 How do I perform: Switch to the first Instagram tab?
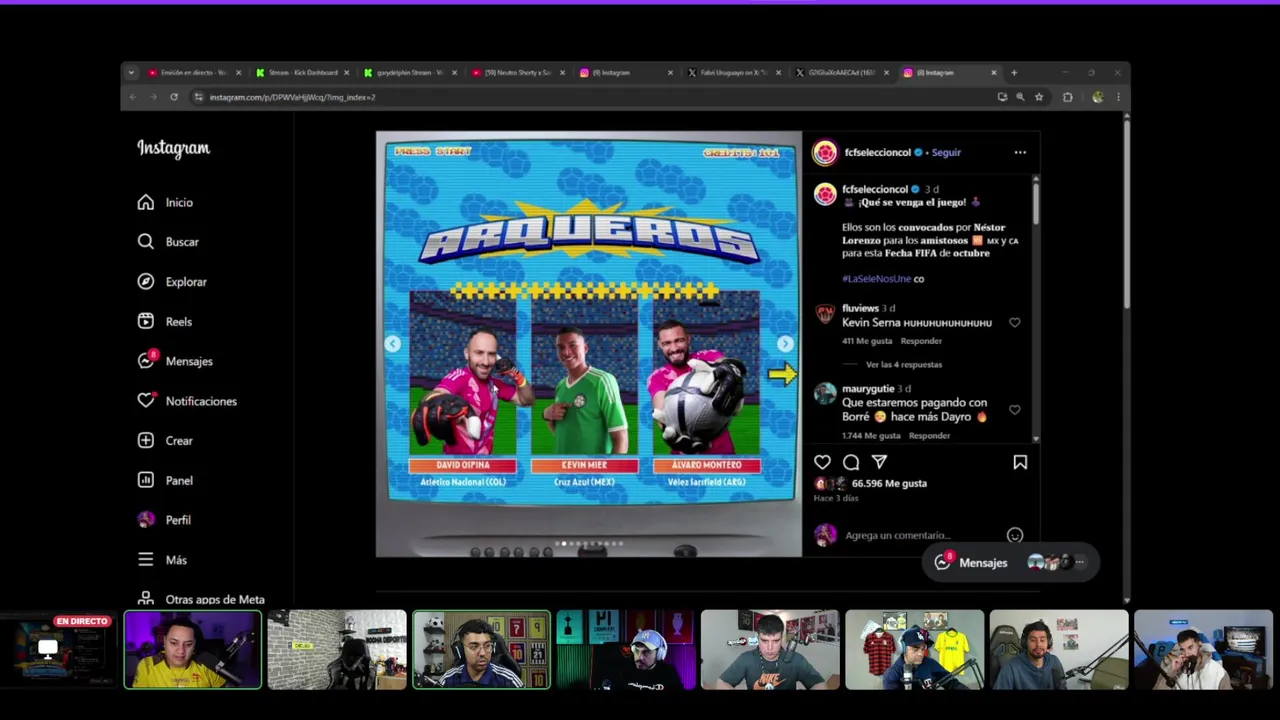point(626,72)
